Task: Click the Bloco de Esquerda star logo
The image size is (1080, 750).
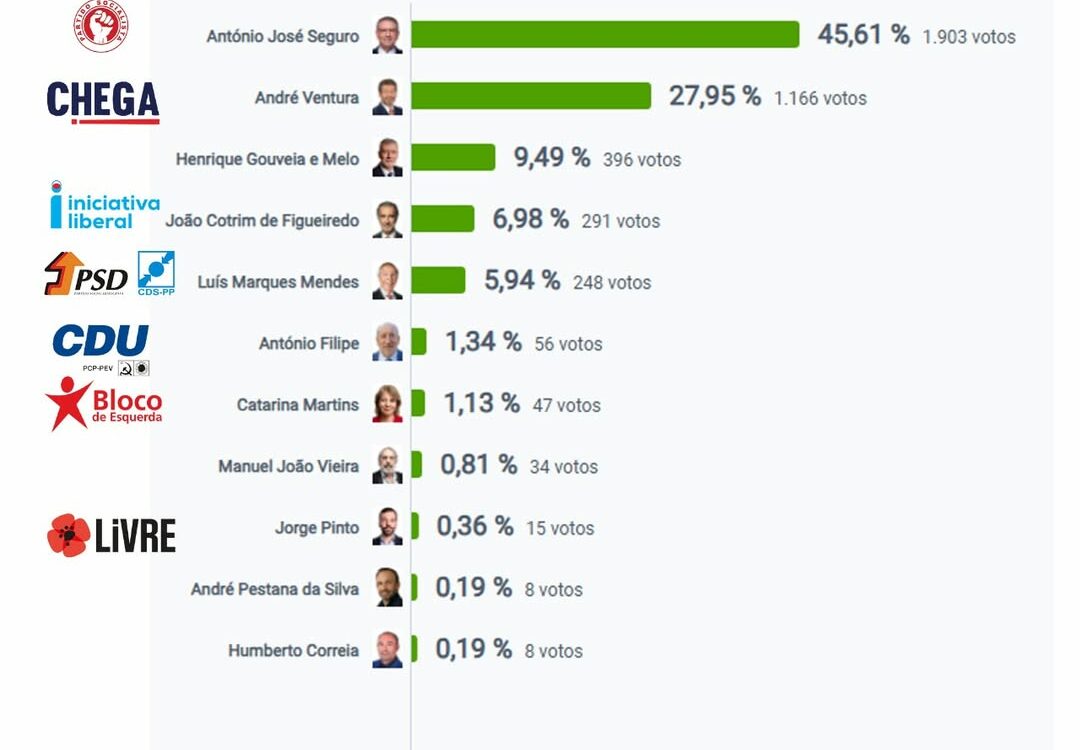Action: point(103,404)
